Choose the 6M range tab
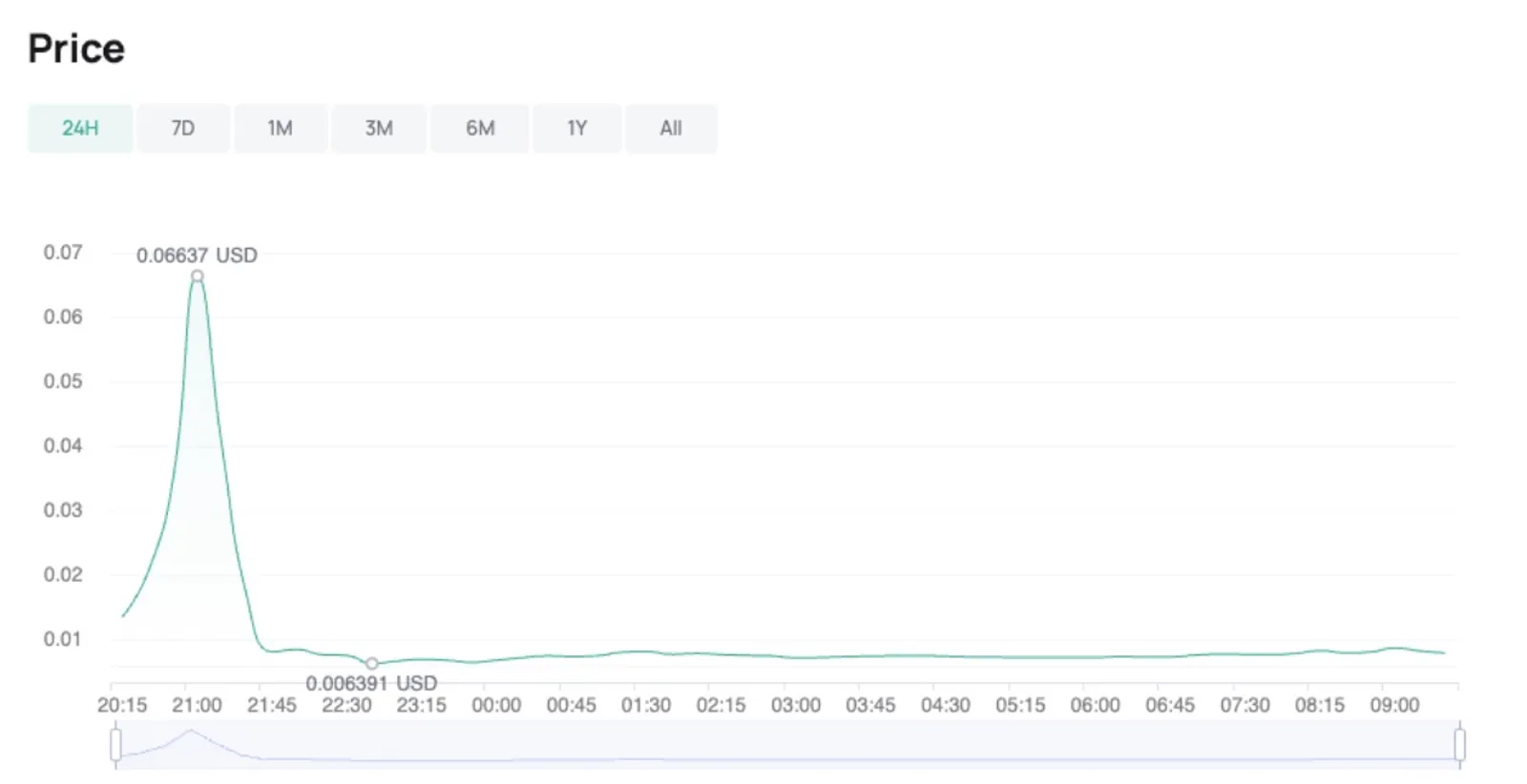This screenshot has height=784, width=1527. click(480, 128)
